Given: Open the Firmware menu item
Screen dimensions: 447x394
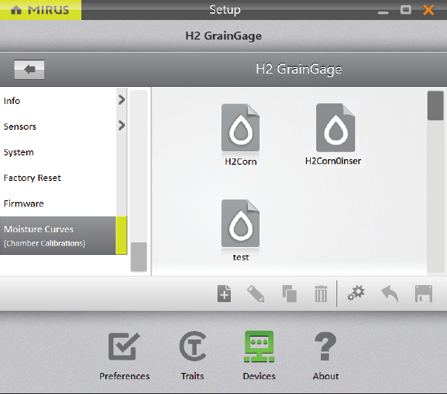Looking at the screenshot, I should (58, 203).
